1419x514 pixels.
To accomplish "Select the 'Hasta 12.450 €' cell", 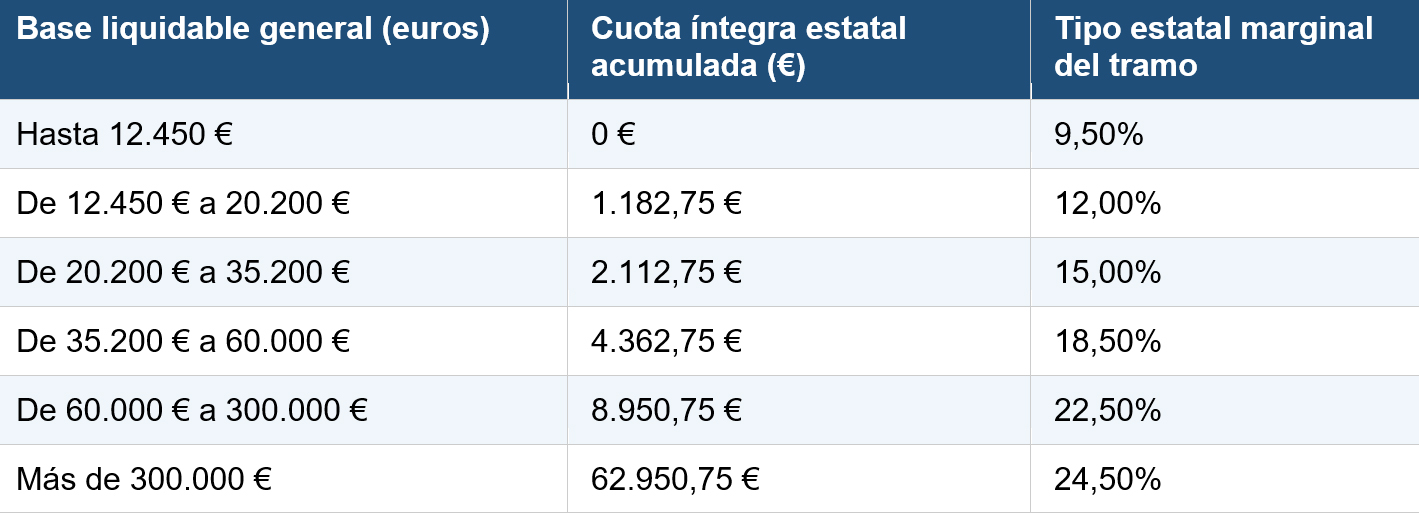I will pos(125,134).
